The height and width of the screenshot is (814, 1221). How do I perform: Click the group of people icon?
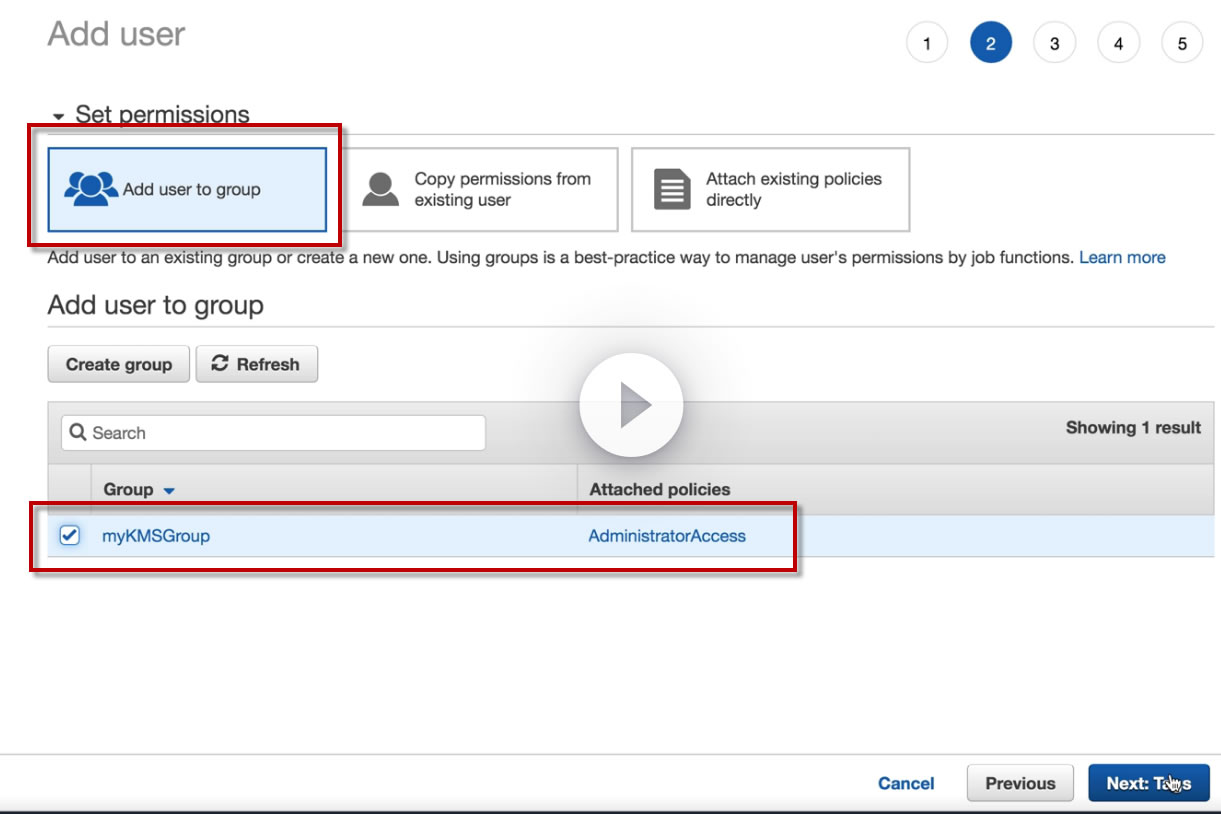point(91,189)
